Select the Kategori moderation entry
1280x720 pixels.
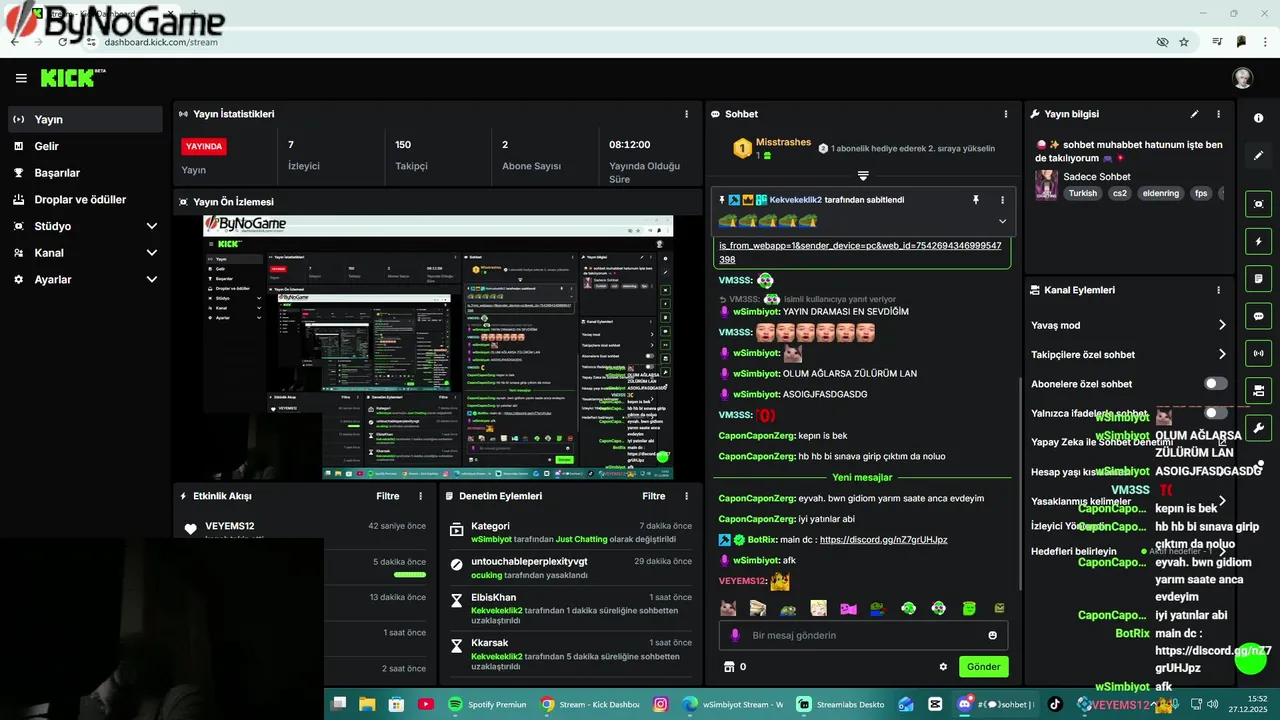570,532
